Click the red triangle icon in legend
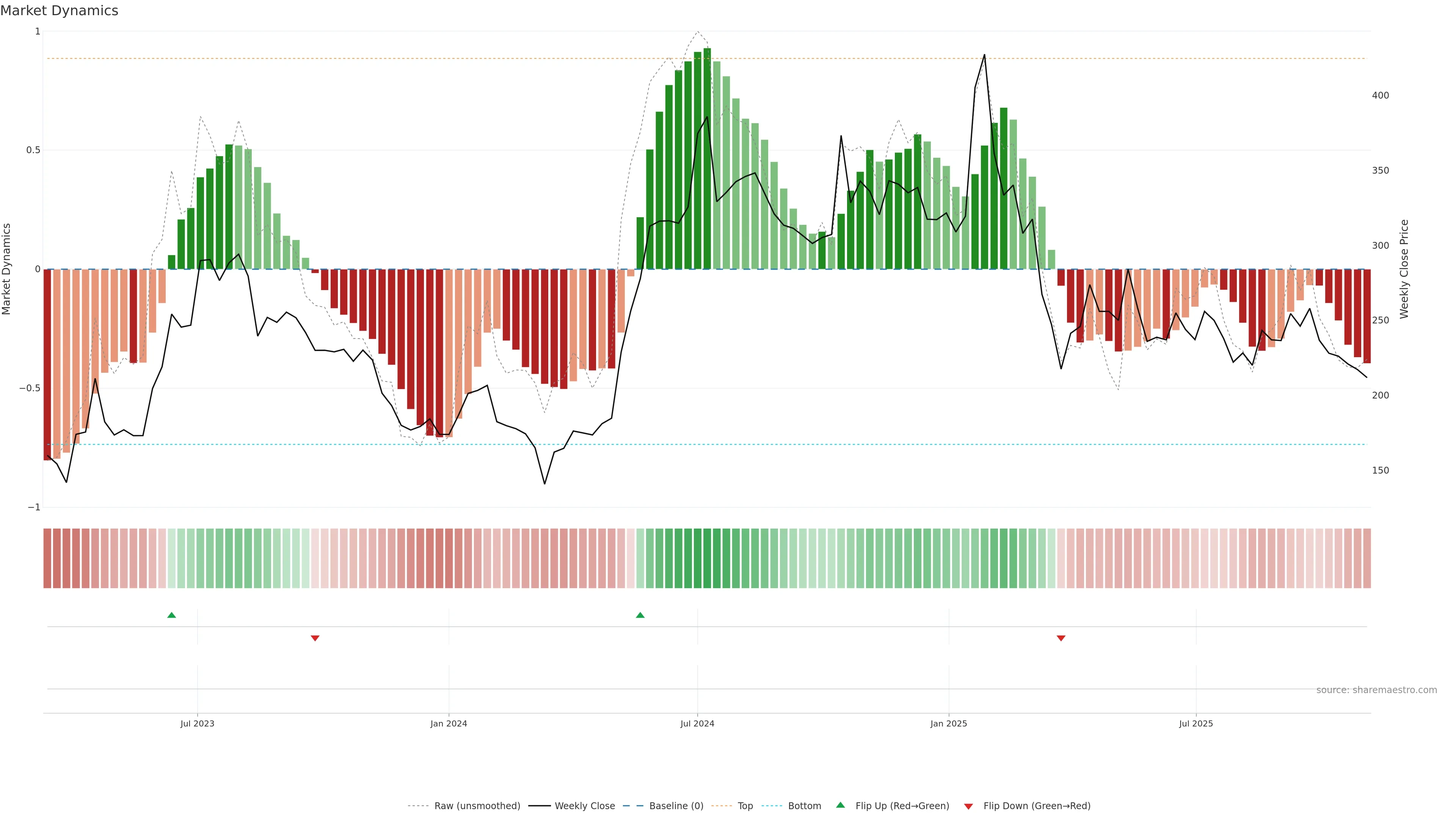1456x819 pixels. [968, 806]
